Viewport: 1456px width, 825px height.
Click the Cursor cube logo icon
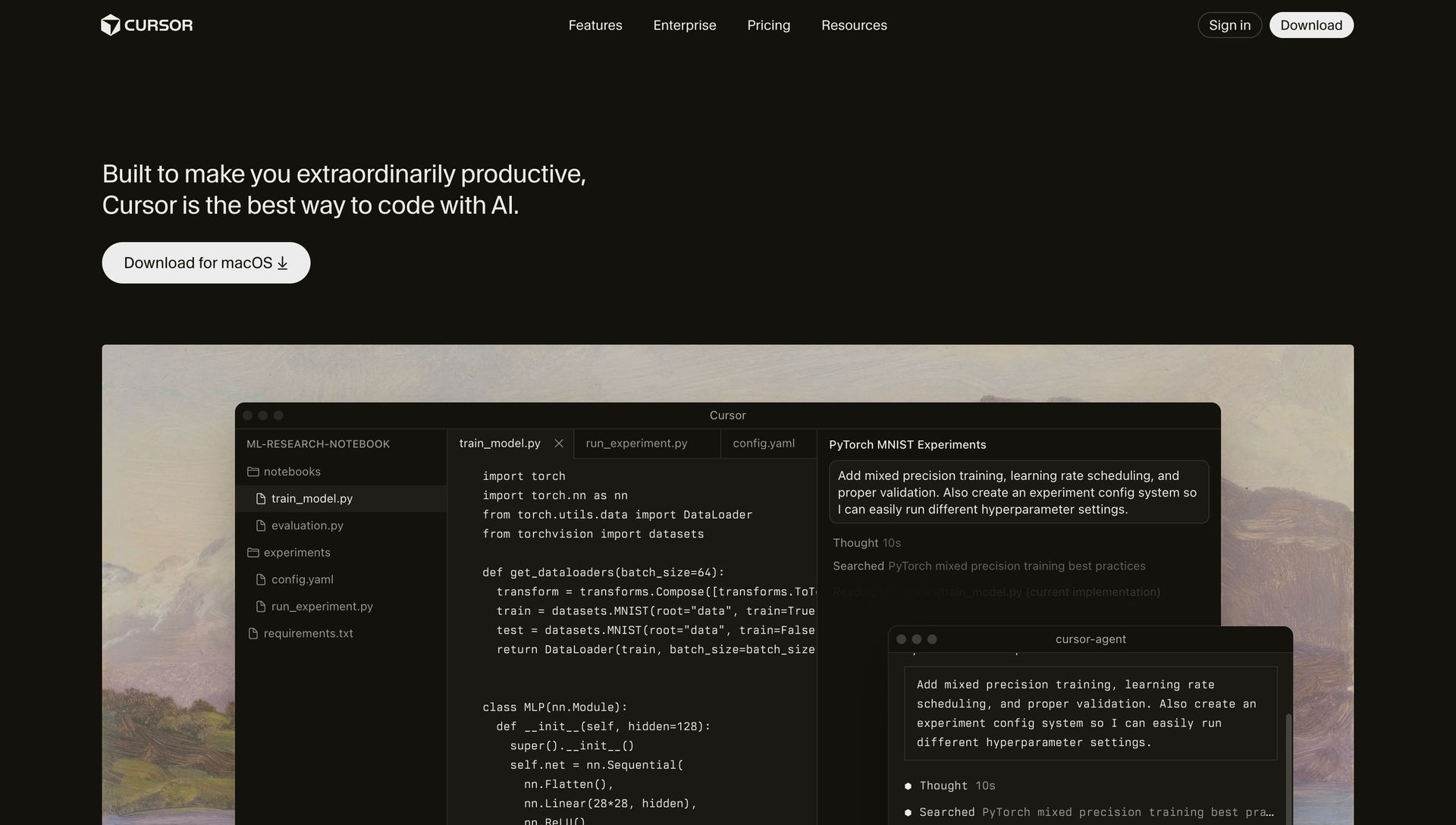(111, 25)
